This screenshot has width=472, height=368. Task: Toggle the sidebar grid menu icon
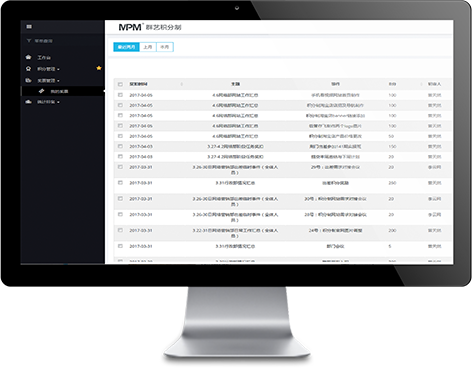pos(29,26)
